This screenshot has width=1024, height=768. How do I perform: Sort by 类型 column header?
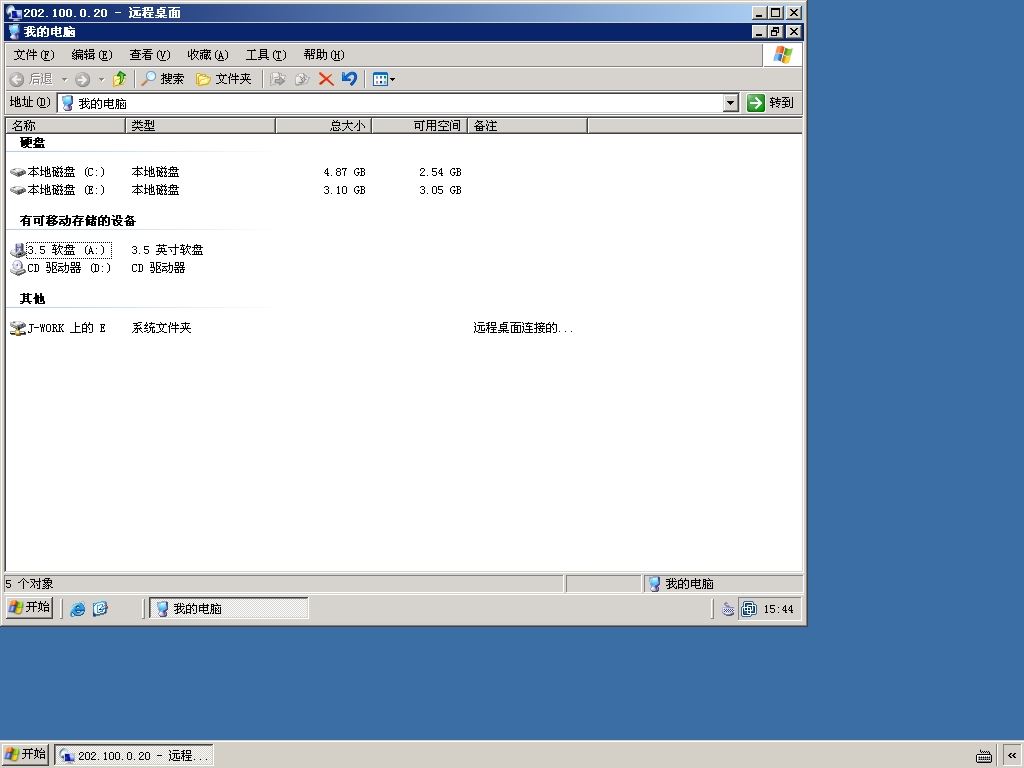200,125
